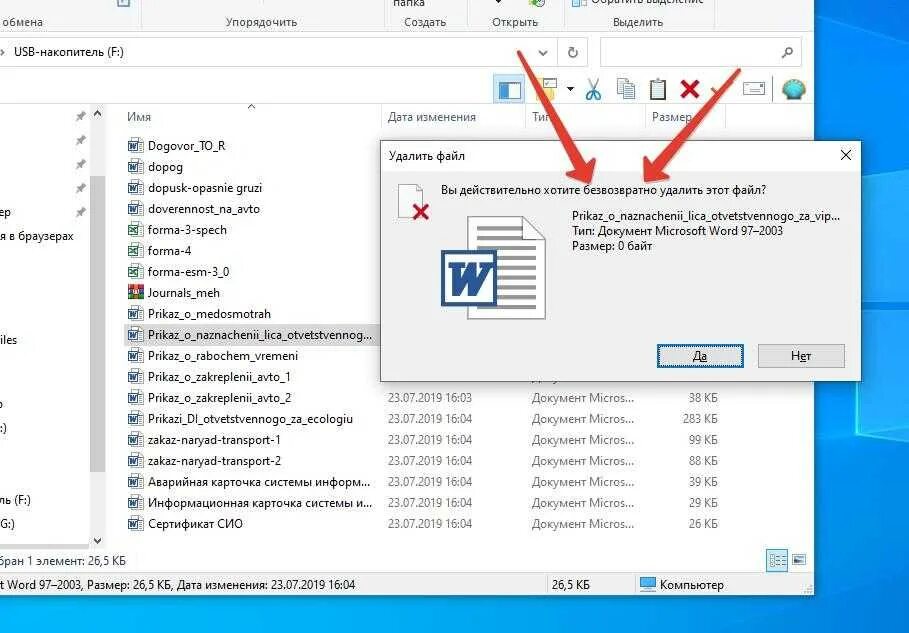Expand the address bar history dropdown

543,53
